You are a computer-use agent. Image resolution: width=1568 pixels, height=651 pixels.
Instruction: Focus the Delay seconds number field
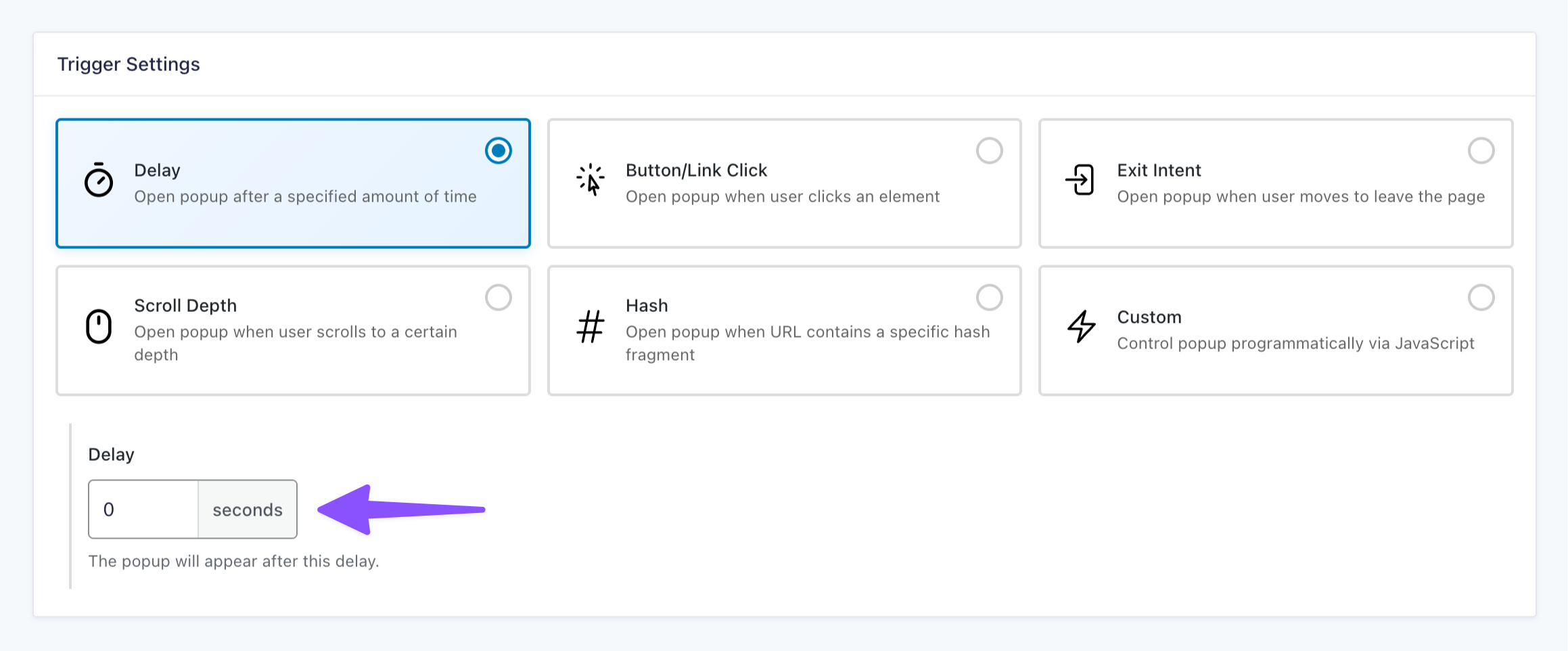[x=143, y=510]
